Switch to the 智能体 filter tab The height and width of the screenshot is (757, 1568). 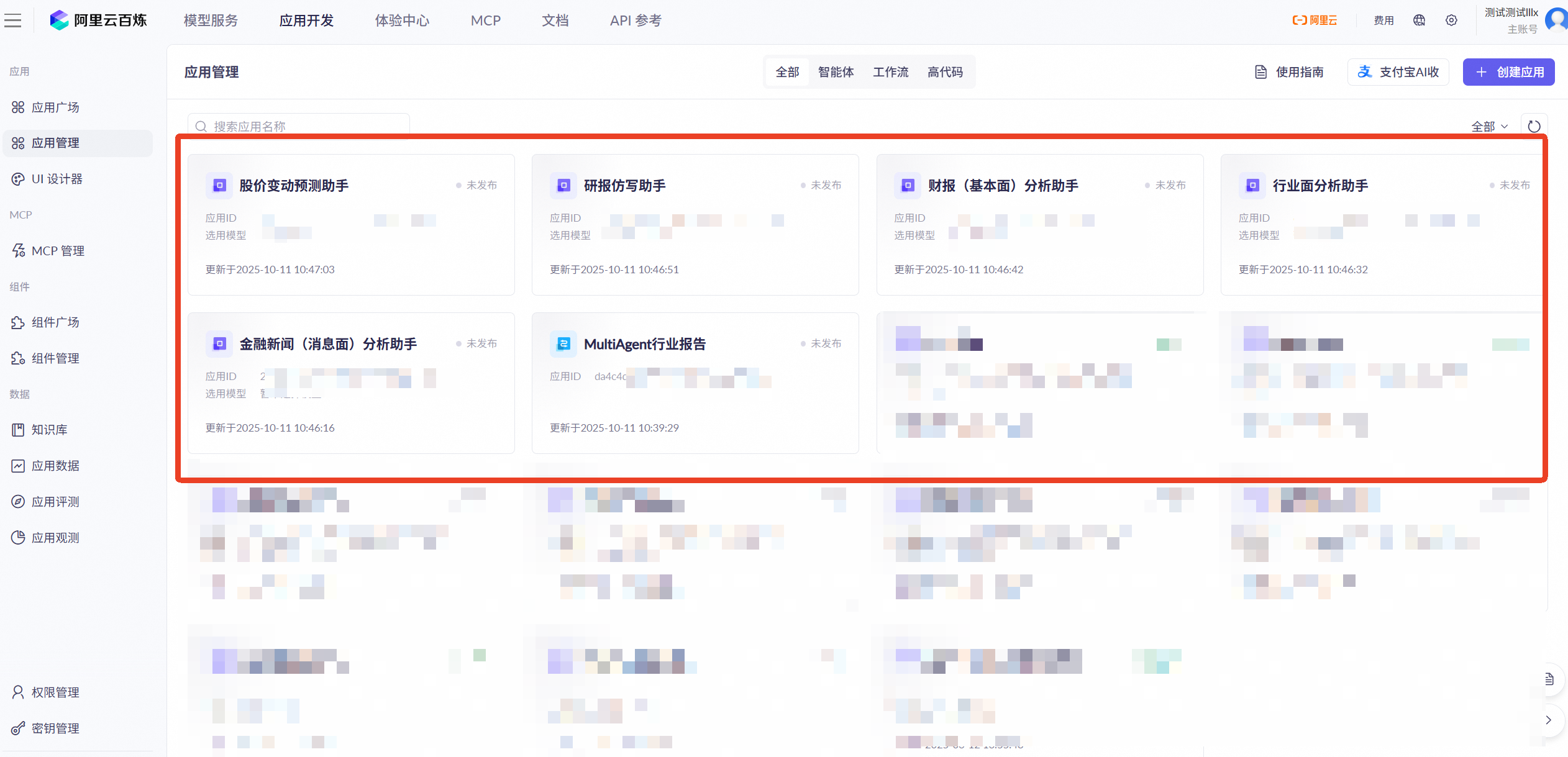click(x=836, y=72)
